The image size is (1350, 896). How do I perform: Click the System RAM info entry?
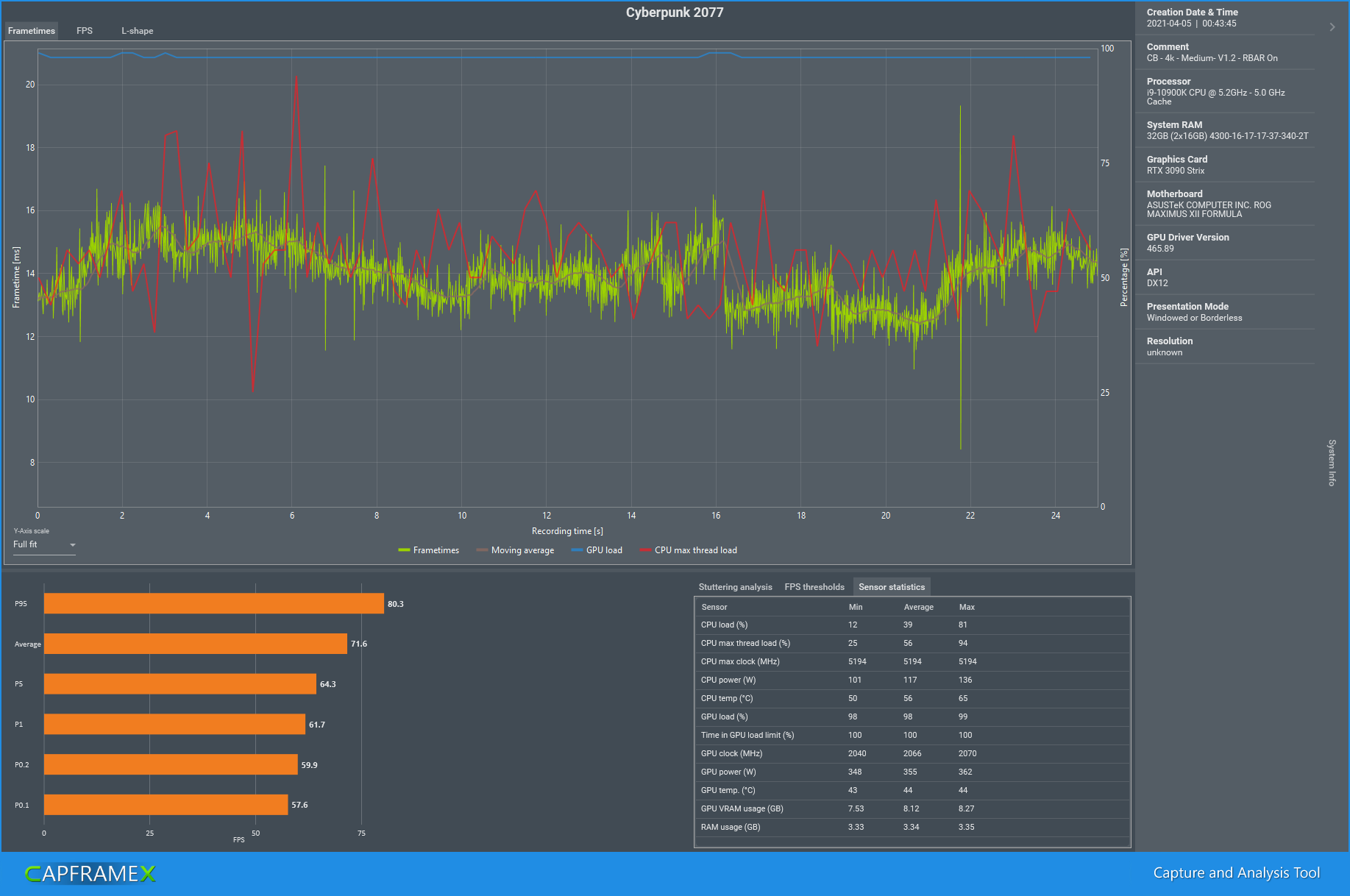click(1225, 130)
